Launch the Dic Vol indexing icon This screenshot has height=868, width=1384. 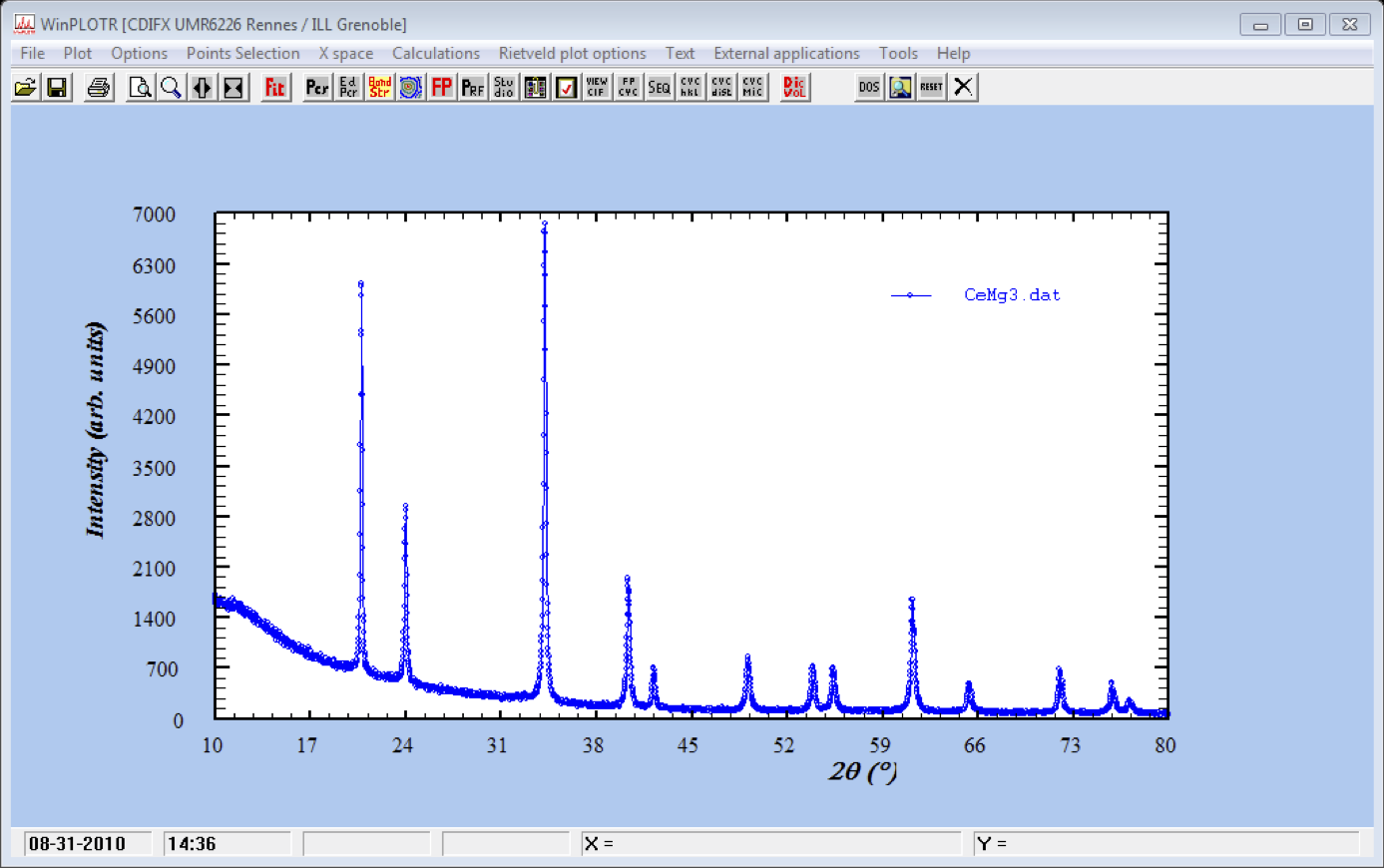(794, 88)
